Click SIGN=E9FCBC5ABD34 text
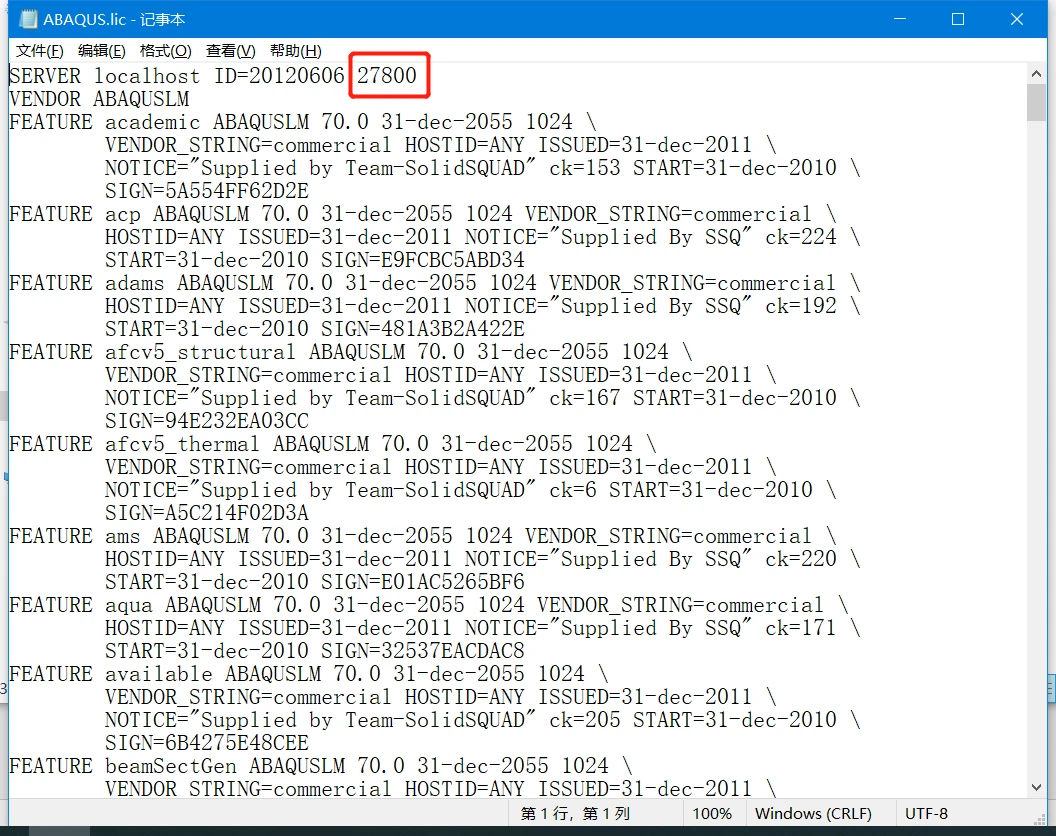 [x=422, y=260]
